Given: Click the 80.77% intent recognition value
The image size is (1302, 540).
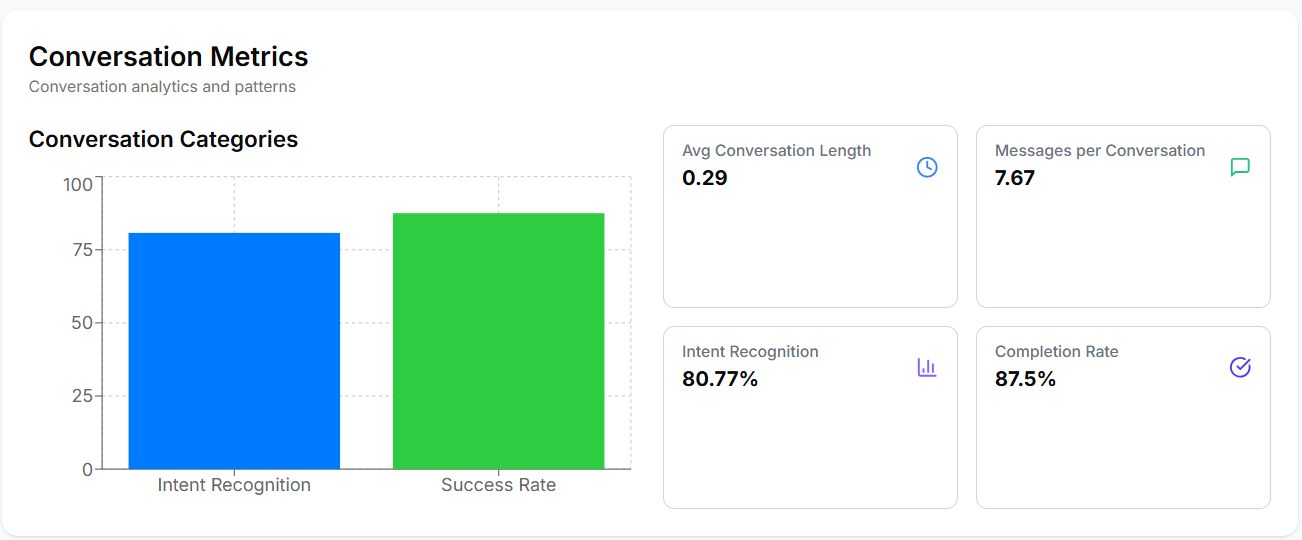Looking at the screenshot, I should click(720, 379).
